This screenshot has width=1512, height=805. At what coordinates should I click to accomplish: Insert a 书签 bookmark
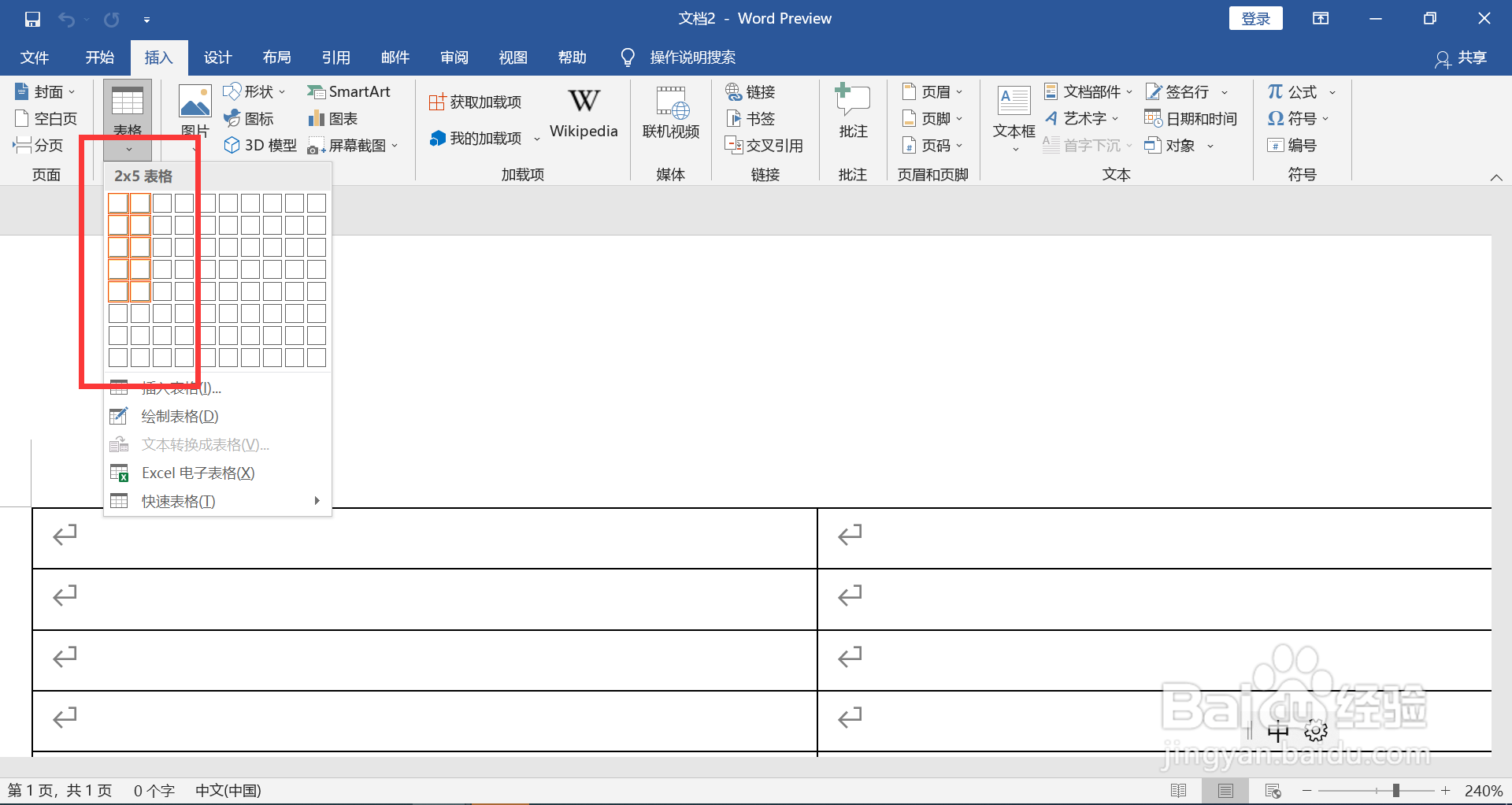[750, 118]
